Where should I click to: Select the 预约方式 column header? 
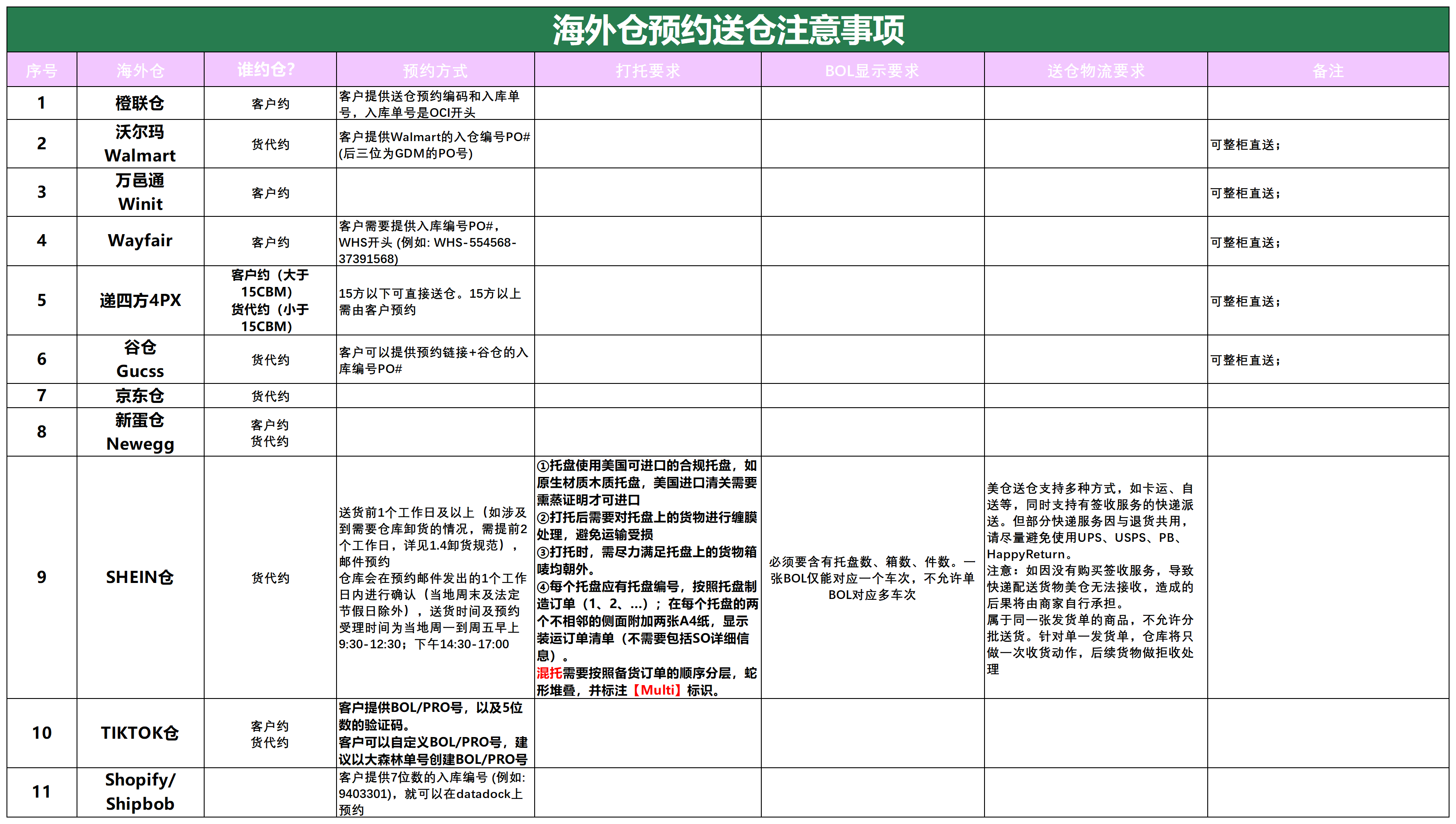click(x=434, y=70)
